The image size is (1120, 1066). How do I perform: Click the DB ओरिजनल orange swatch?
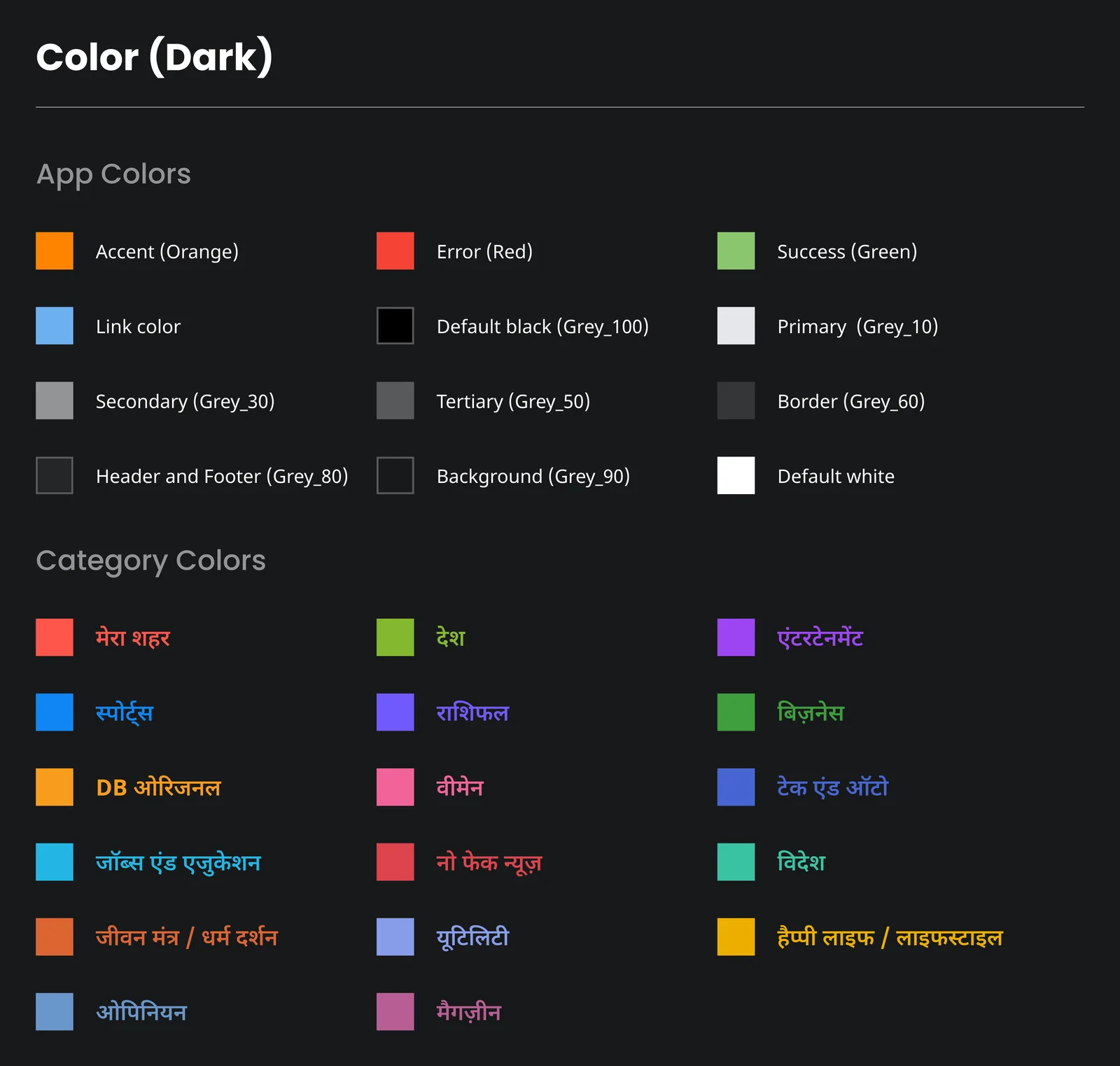pyautogui.click(x=55, y=787)
